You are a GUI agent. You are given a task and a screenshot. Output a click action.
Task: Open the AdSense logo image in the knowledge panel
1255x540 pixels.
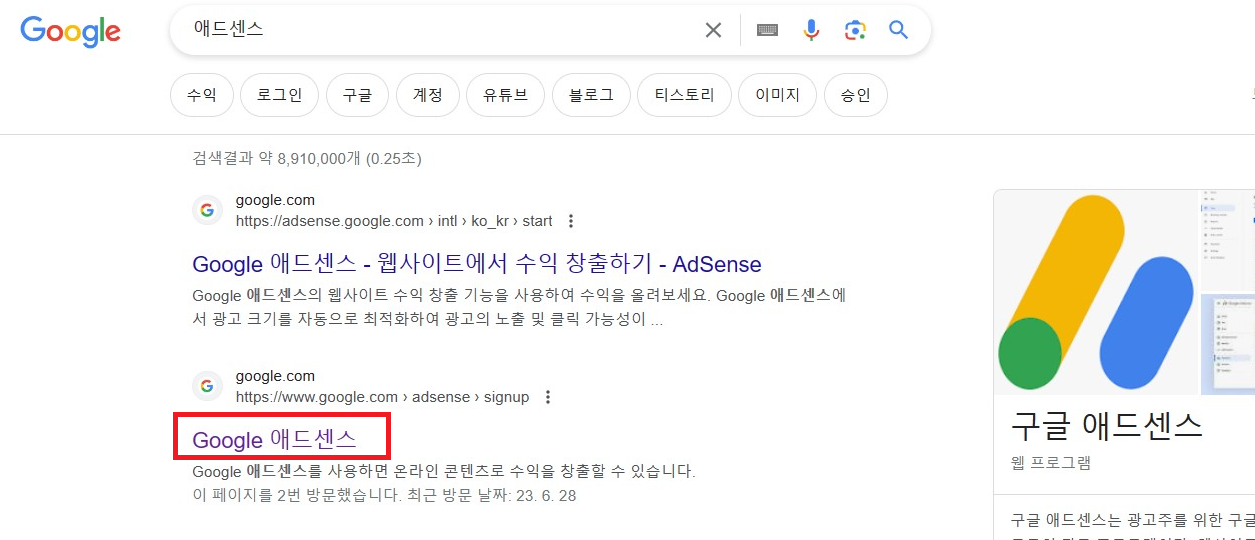tap(1096, 293)
